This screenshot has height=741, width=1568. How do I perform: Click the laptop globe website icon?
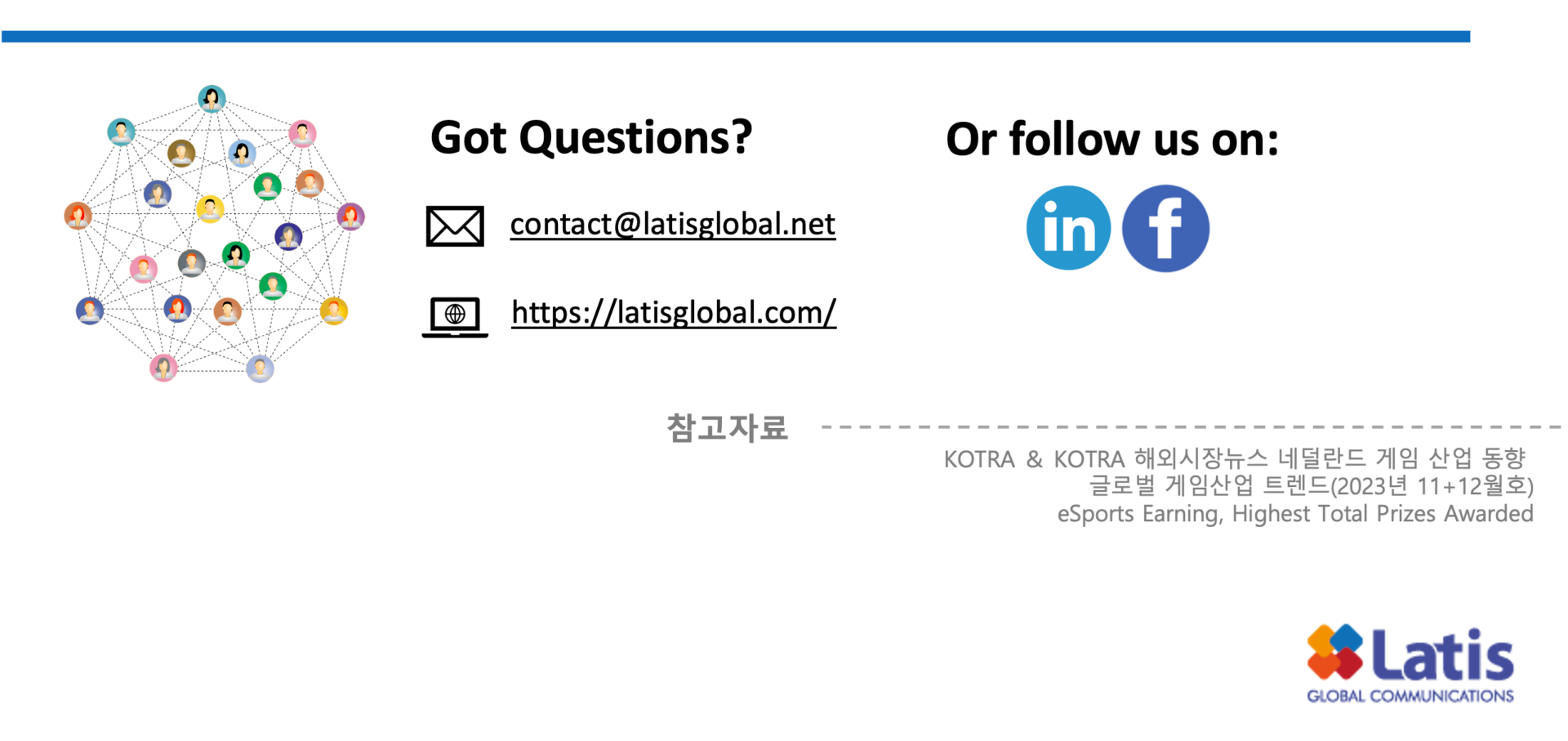[455, 316]
